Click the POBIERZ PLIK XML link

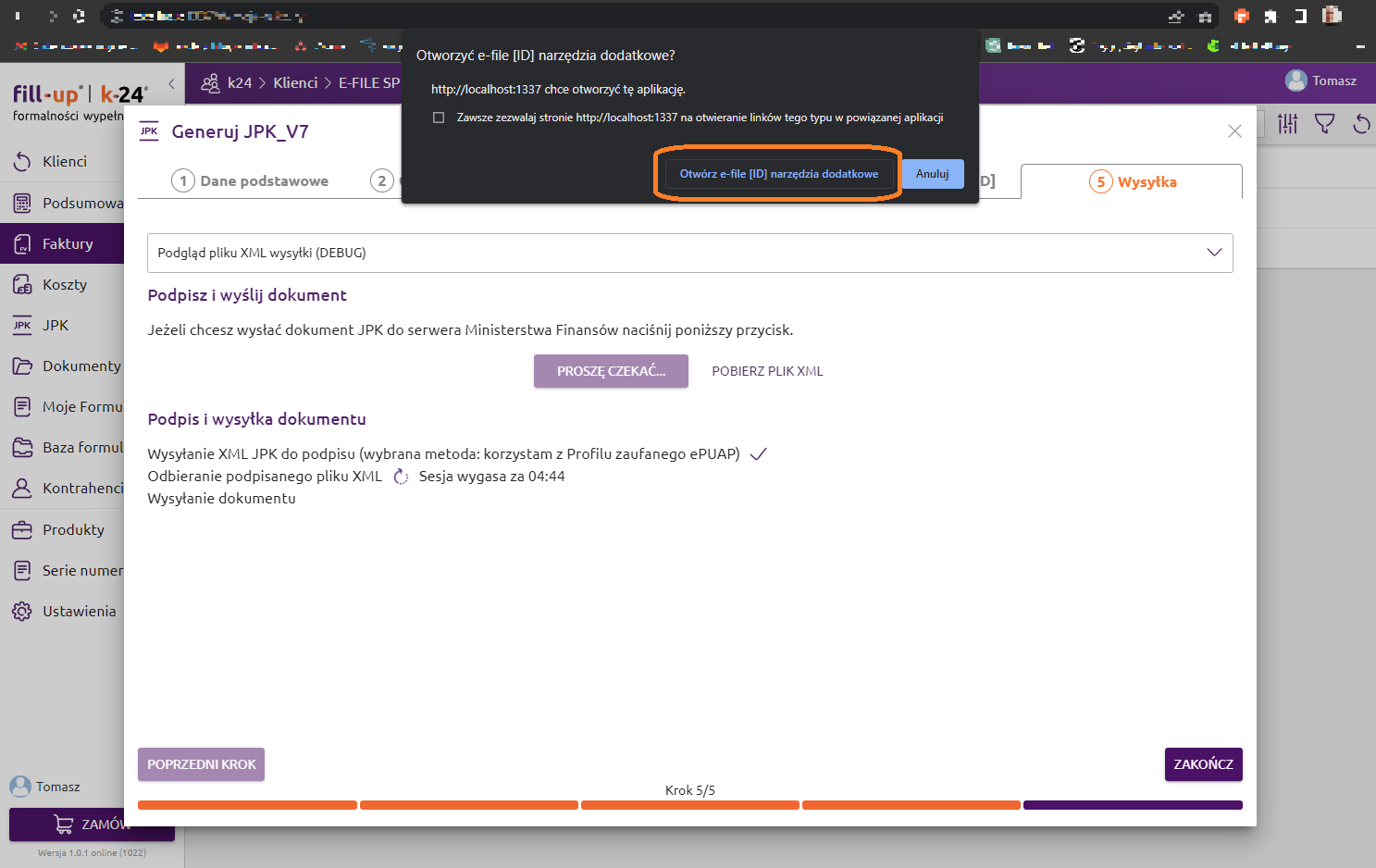[767, 371]
